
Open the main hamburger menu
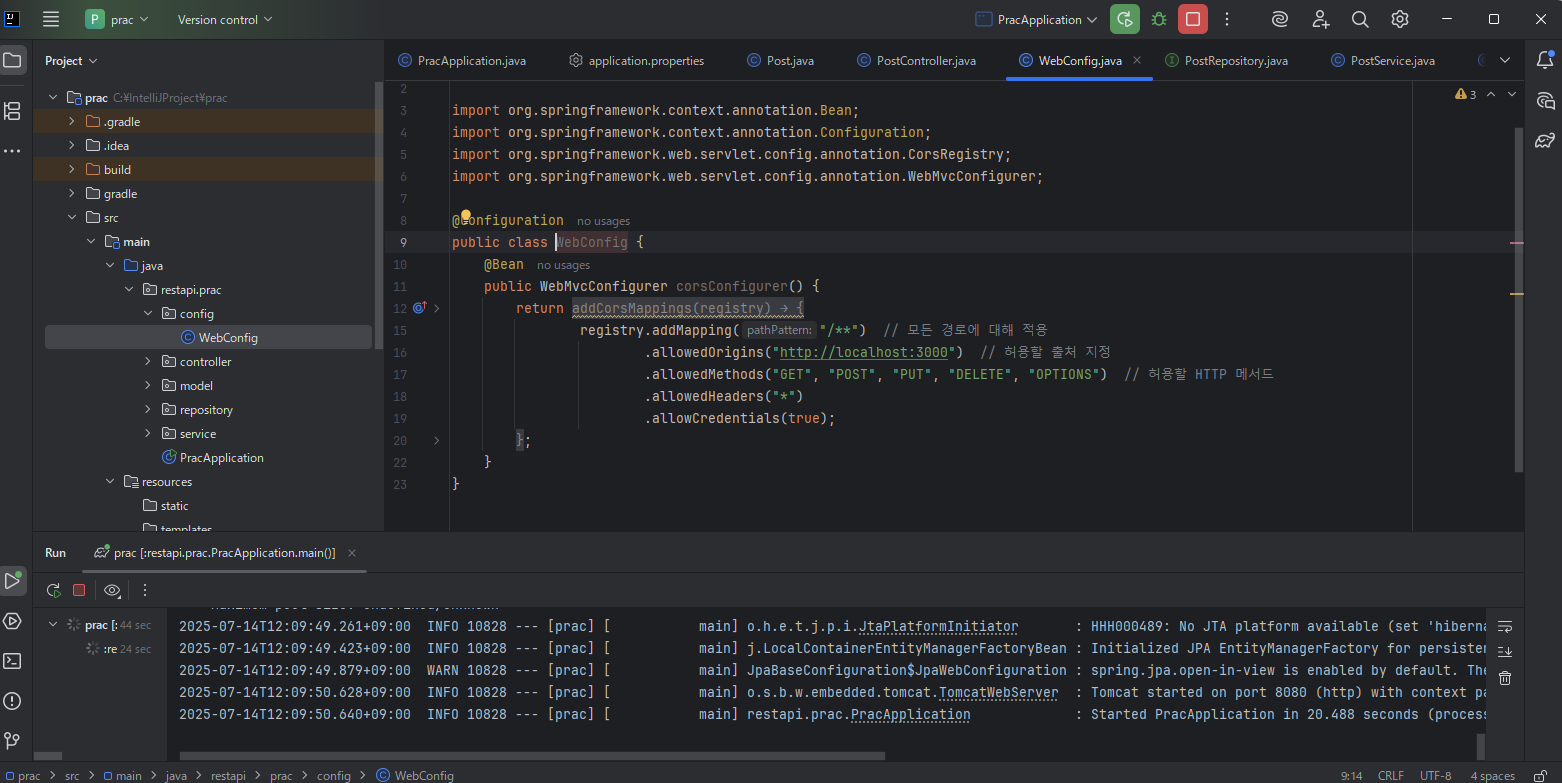(51, 19)
